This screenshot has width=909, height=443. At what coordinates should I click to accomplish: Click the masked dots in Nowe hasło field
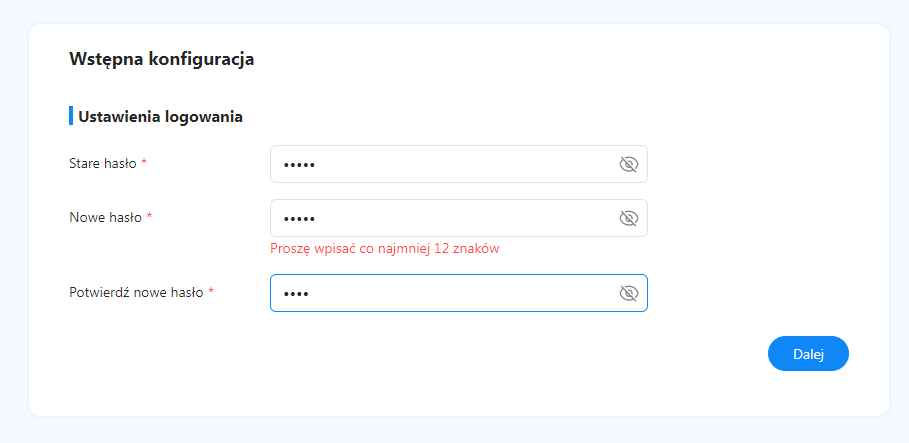[299, 219]
